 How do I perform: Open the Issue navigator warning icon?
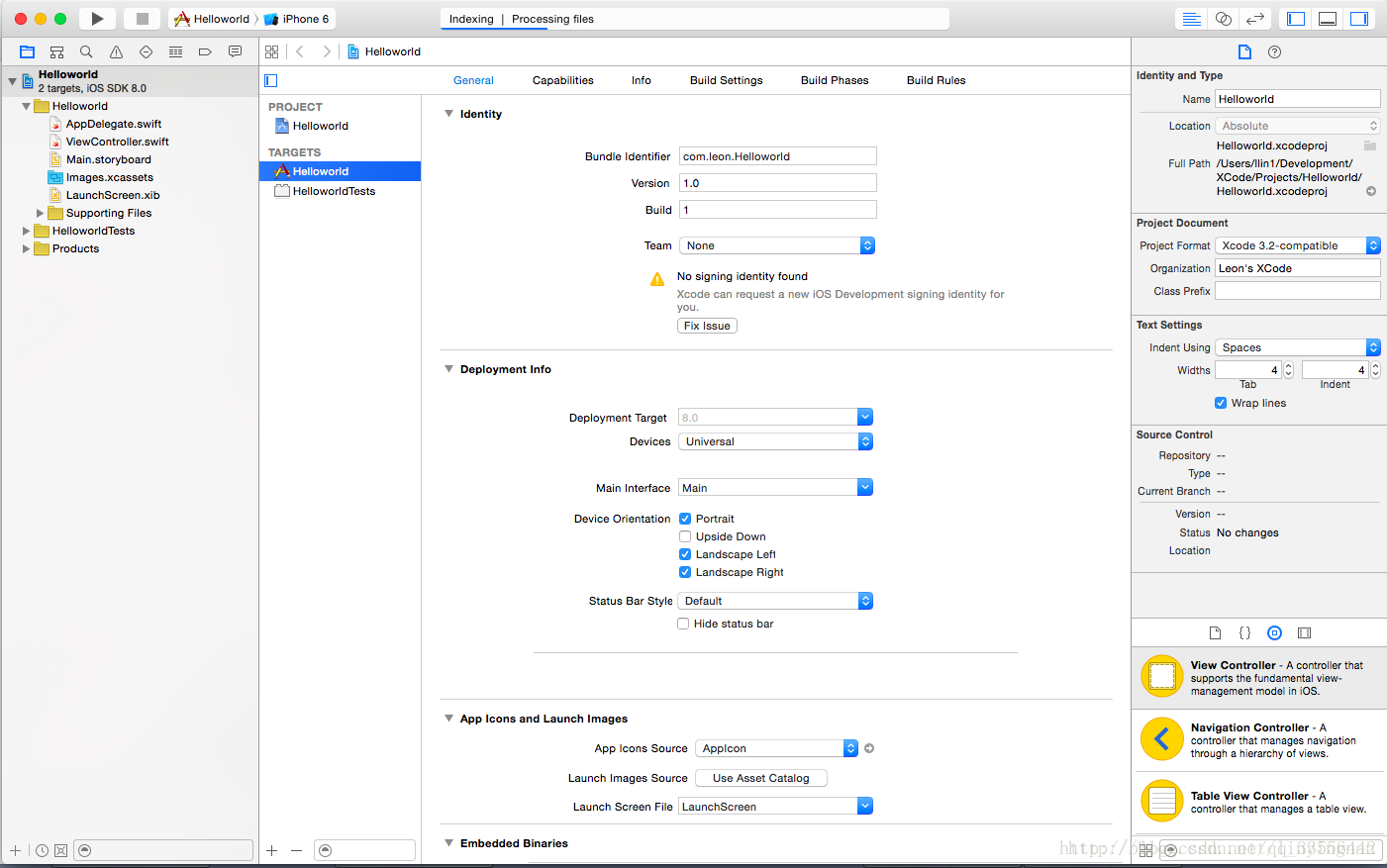point(116,51)
